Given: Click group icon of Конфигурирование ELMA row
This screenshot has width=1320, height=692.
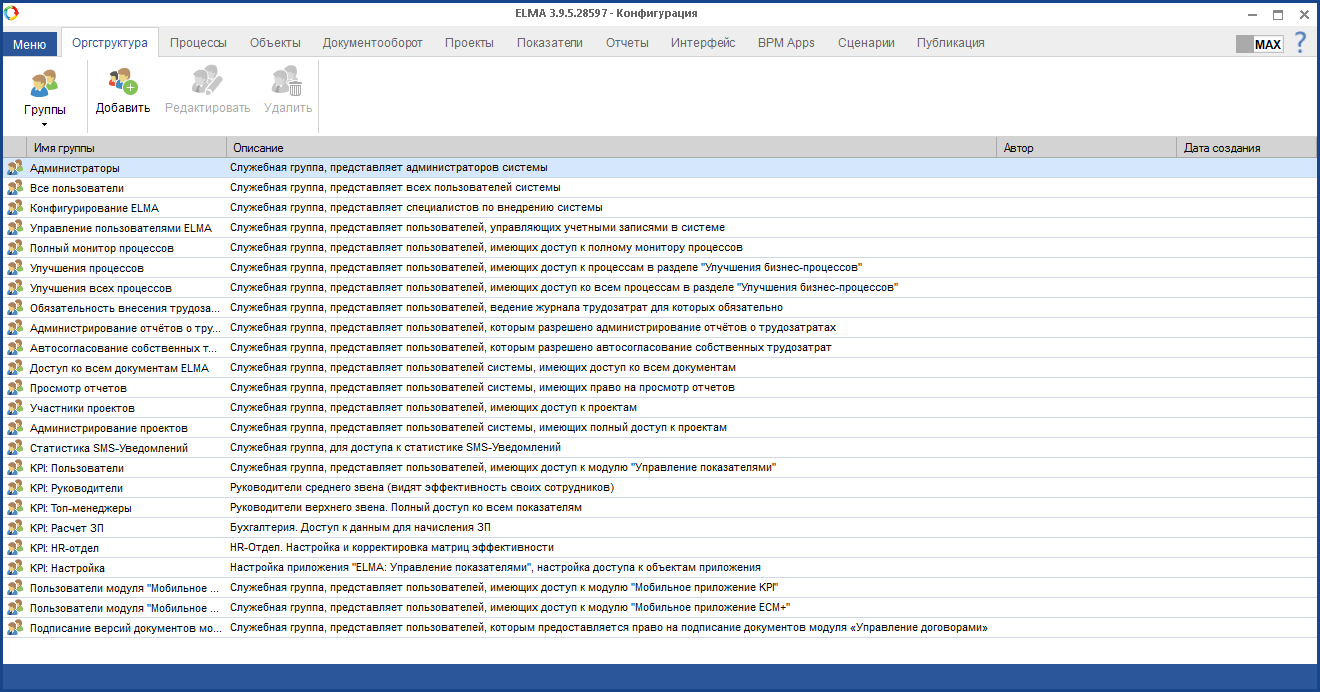Looking at the screenshot, I should (15, 208).
